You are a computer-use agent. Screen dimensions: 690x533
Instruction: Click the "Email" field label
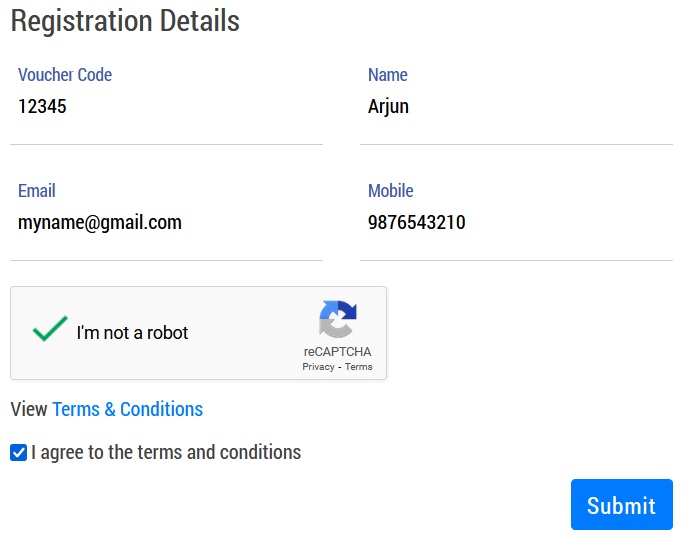(37, 191)
